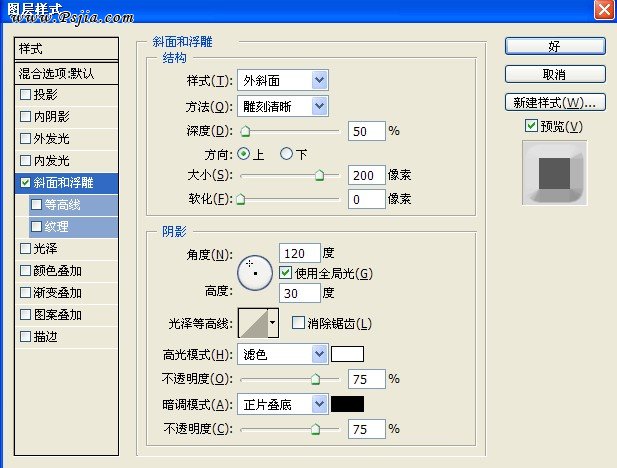Viewport: 617px width, 468px height.
Task: Click the 深度 depth value field
Action: click(x=366, y=131)
